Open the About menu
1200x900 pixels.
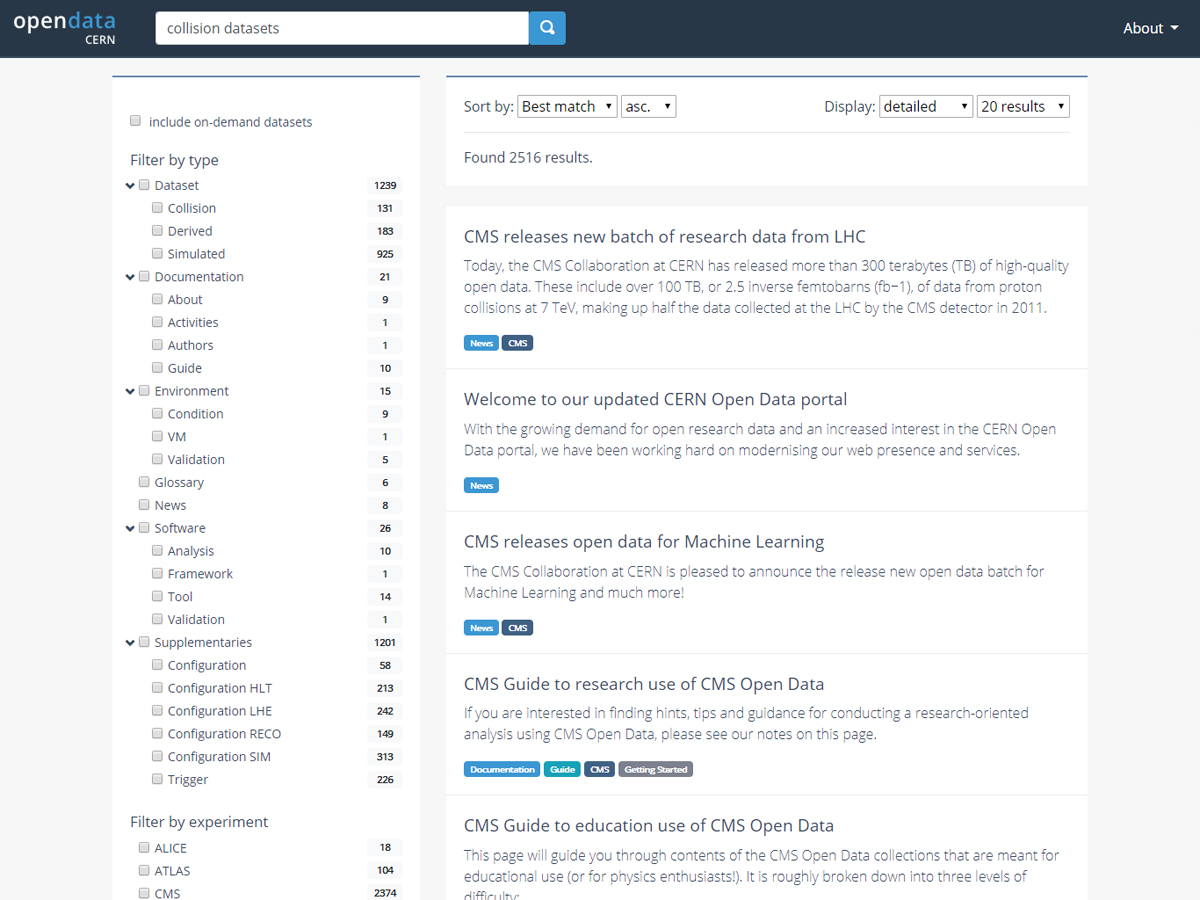1150,28
